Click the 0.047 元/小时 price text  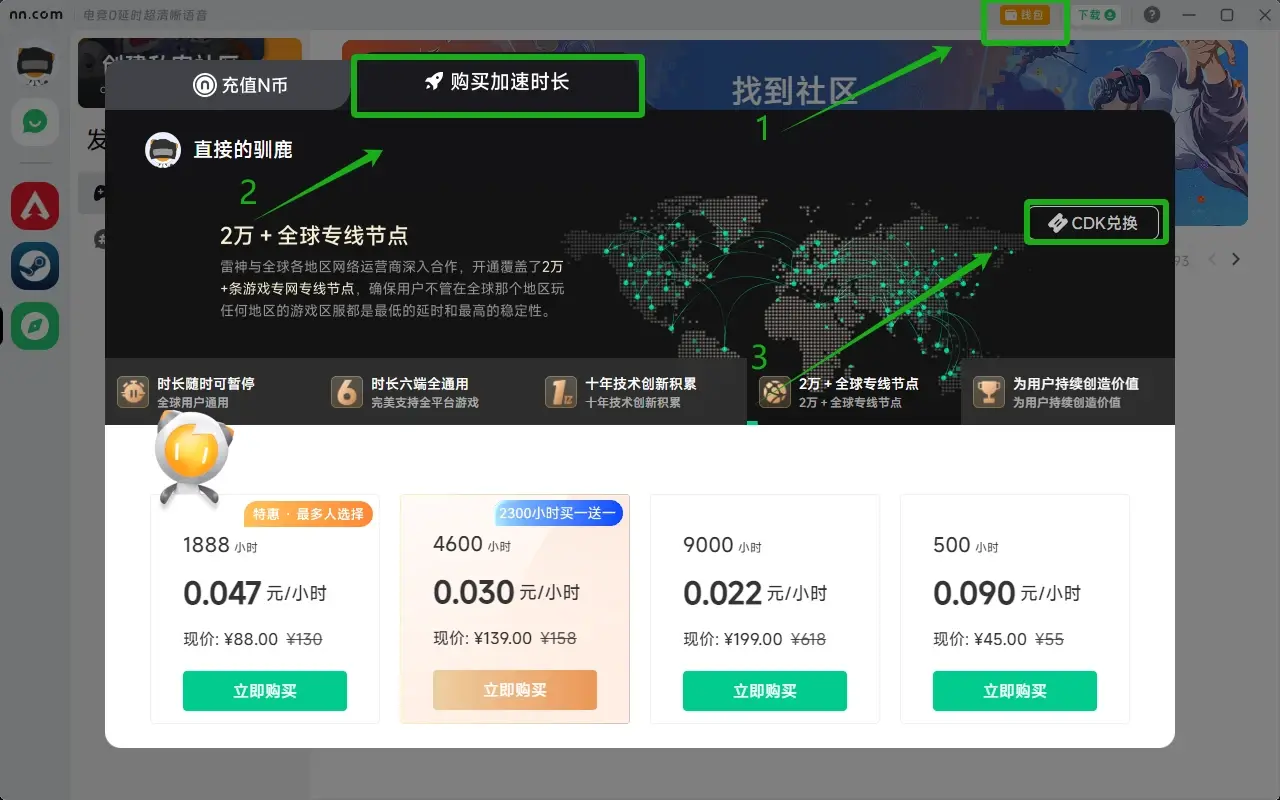pos(255,593)
